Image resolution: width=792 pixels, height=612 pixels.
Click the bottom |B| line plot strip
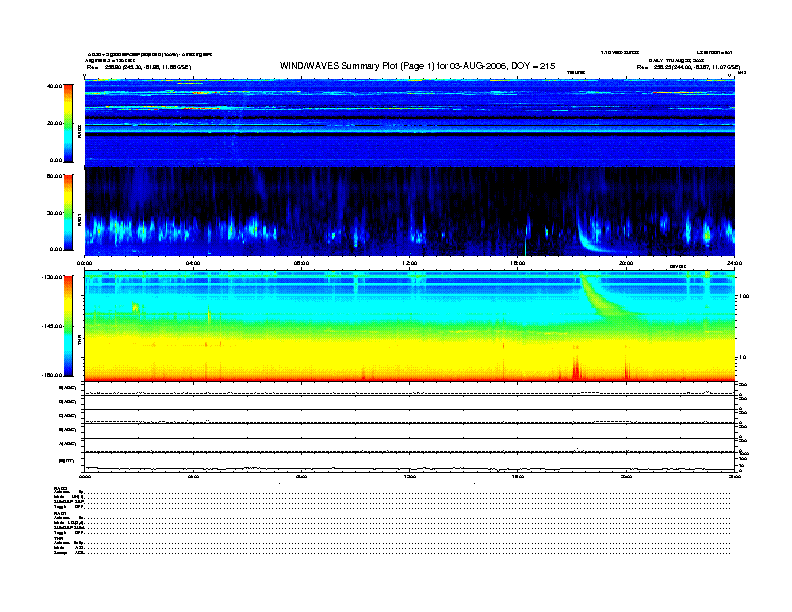coord(410,462)
